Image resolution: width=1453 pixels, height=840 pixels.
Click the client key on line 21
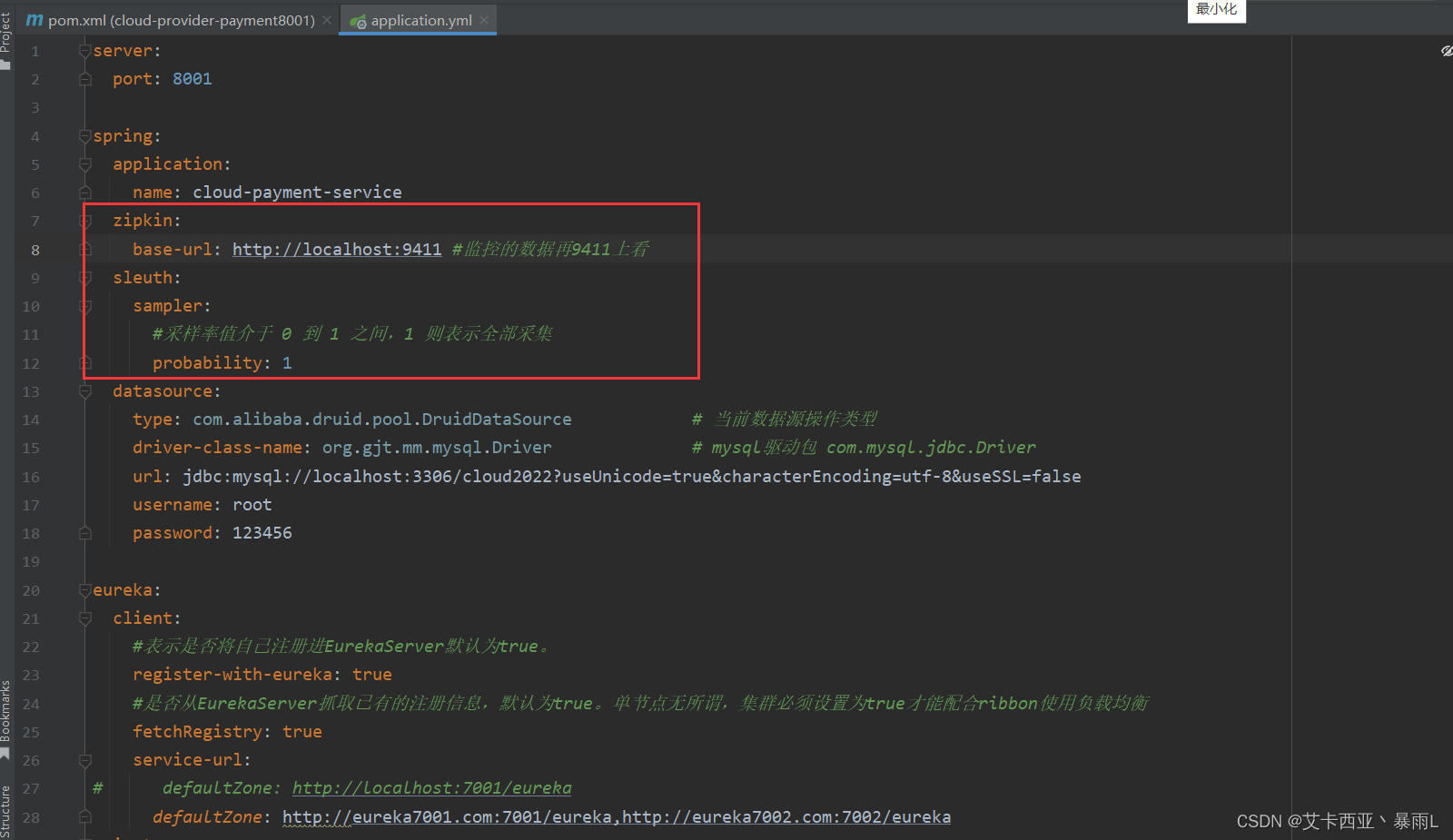(143, 618)
